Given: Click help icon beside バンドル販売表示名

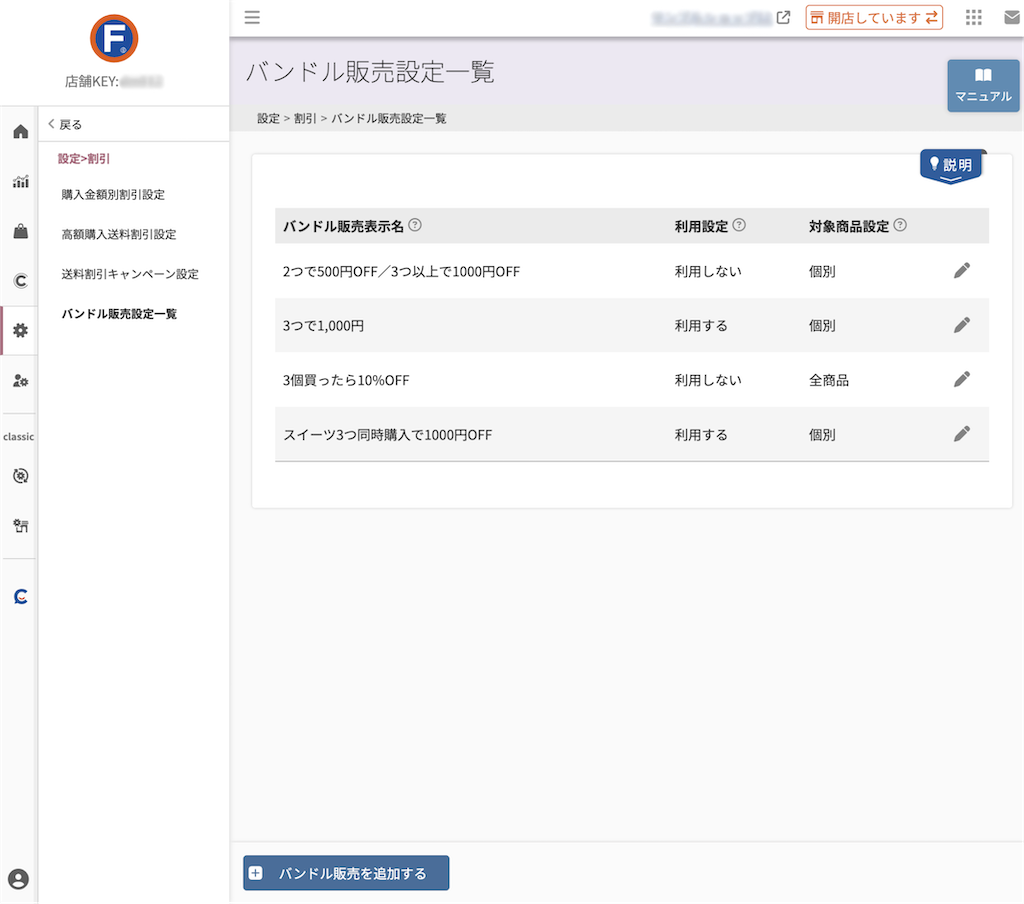Looking at the screenshot, I should click(x=415, y=225).
